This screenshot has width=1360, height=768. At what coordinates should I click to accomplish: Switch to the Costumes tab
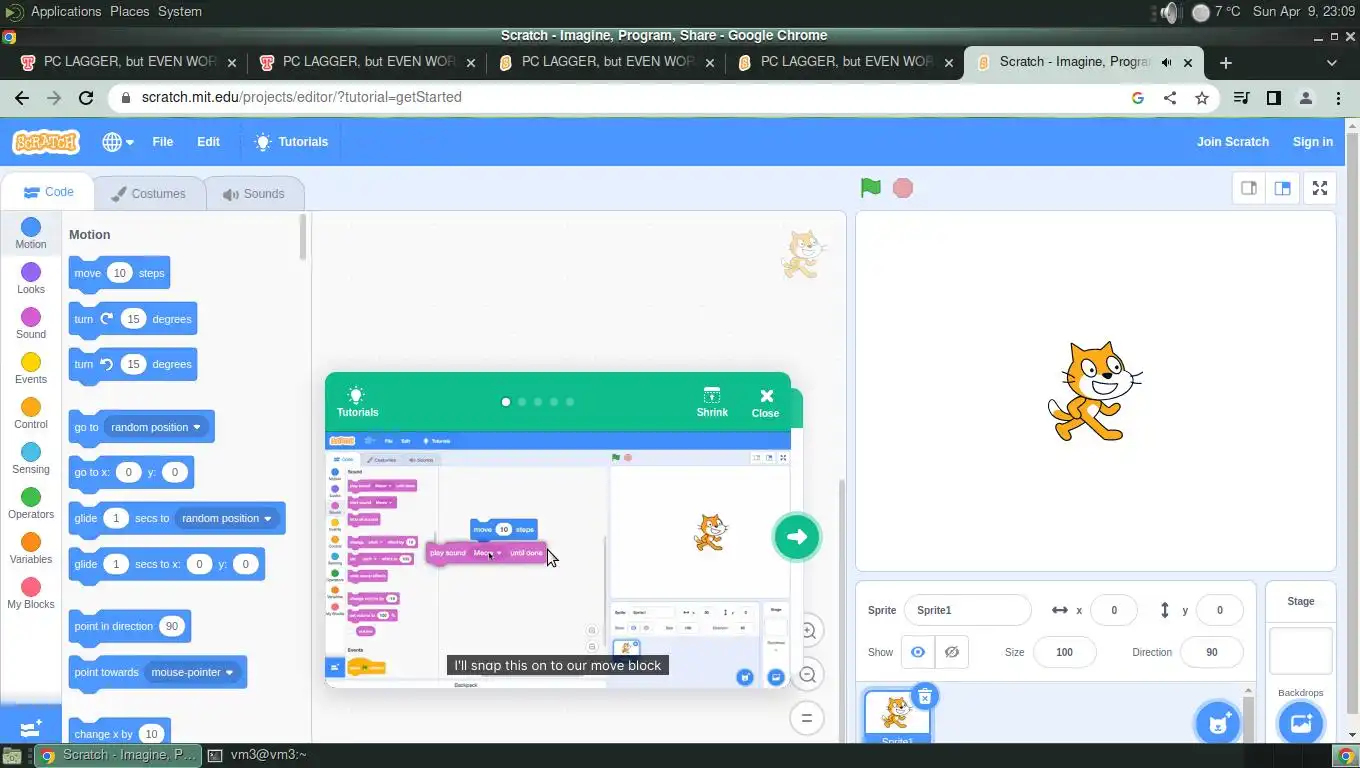(x=148, y=194)
